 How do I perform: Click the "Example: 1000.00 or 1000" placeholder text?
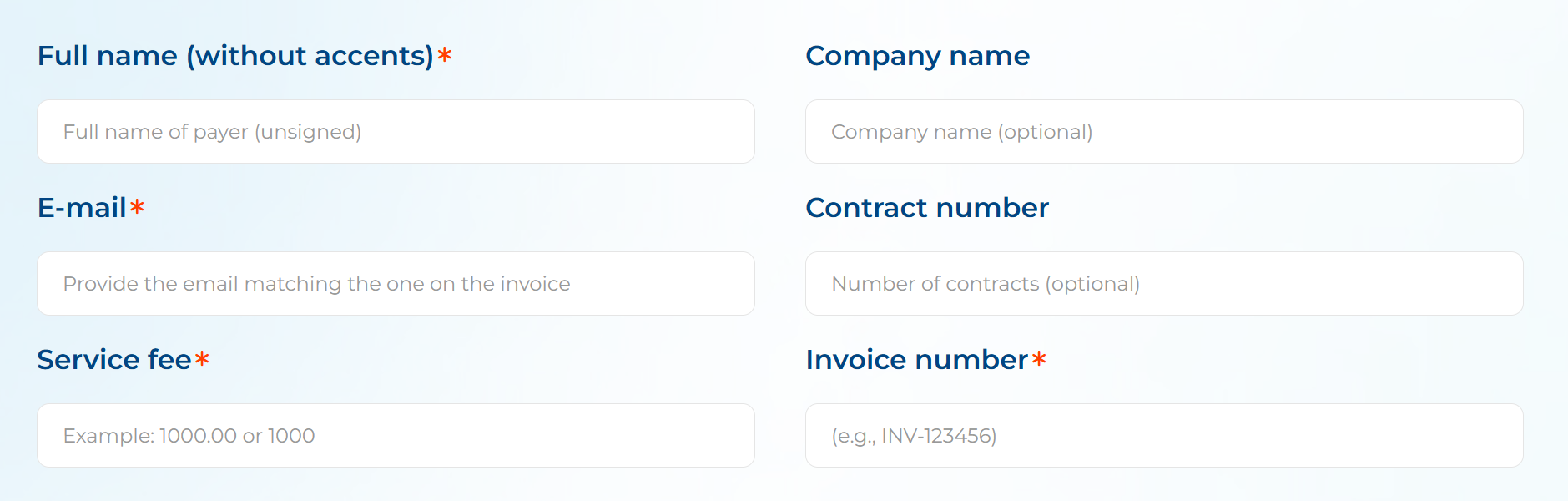click(189, 436)
